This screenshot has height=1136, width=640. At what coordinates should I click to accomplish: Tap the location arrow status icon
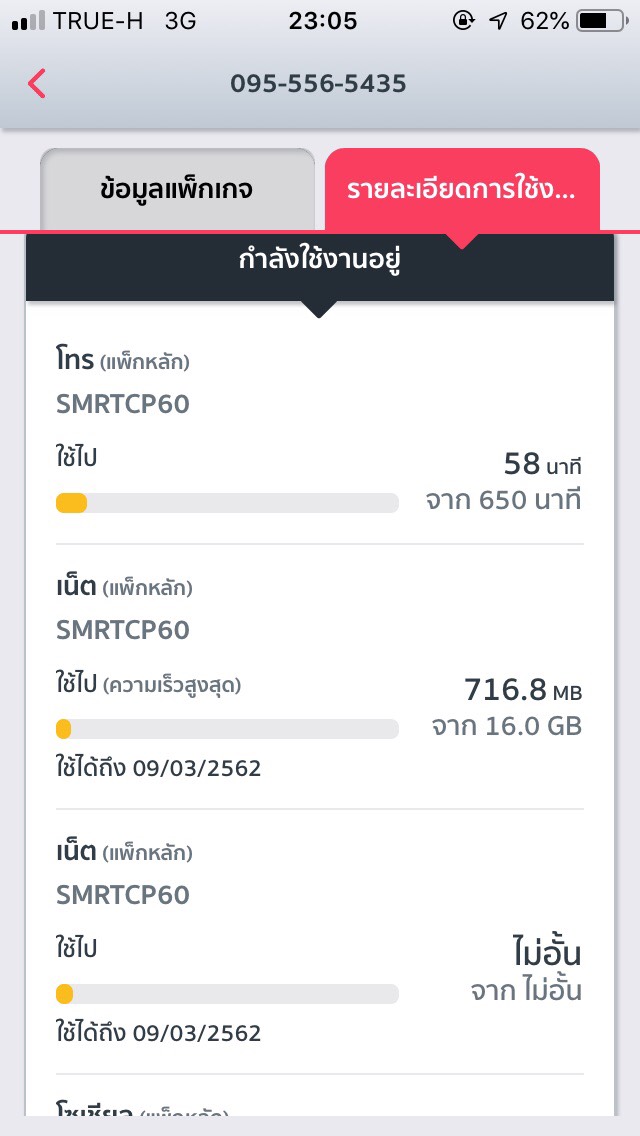point(498,21)
